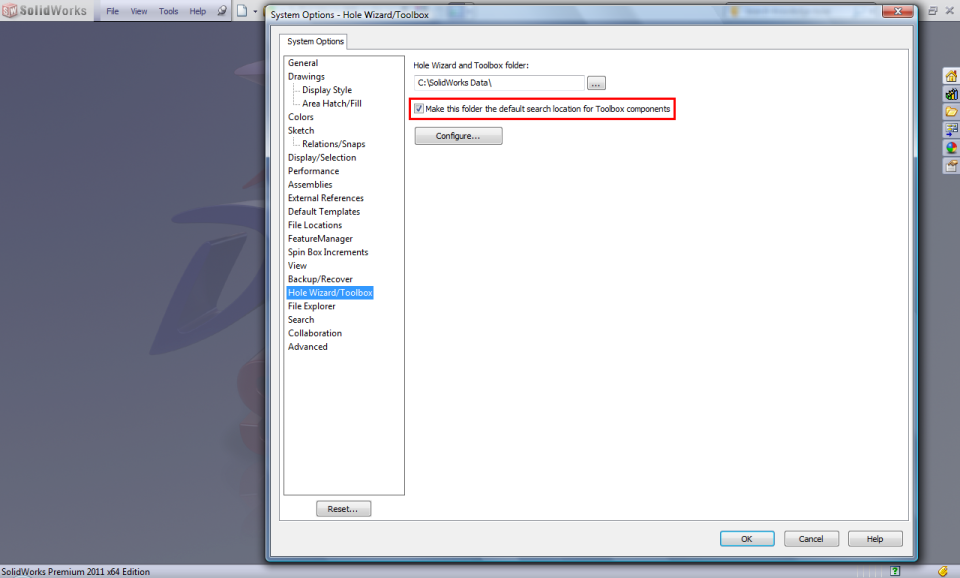This screenshot has width=960, height=578.
Task: Open the File Explorer folder icon
Action: [951, 111]
